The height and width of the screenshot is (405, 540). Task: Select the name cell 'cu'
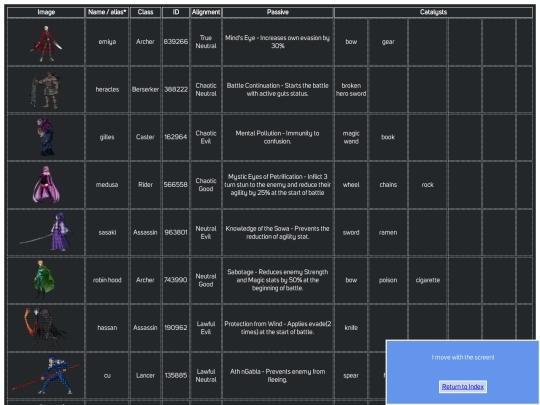tap(107, 375)
